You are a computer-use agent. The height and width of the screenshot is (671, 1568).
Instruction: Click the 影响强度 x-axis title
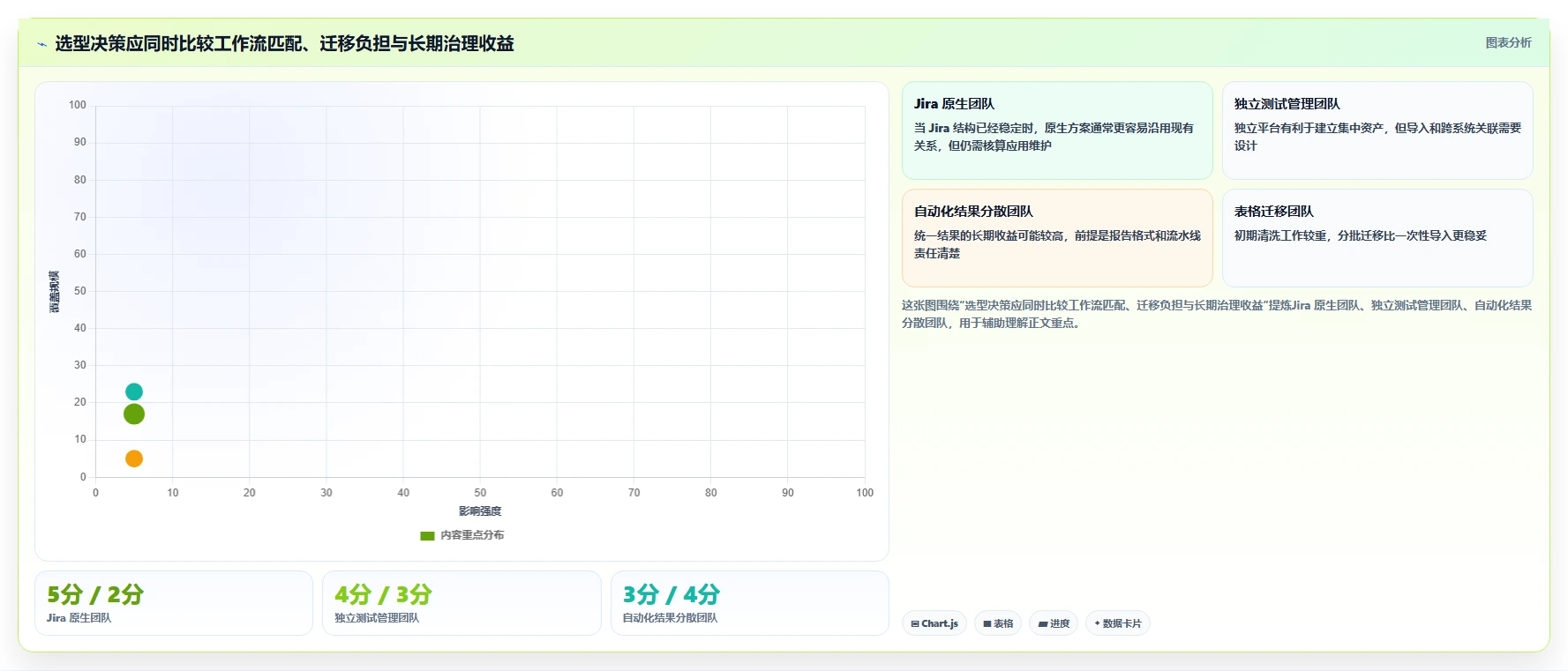(480, 511)
